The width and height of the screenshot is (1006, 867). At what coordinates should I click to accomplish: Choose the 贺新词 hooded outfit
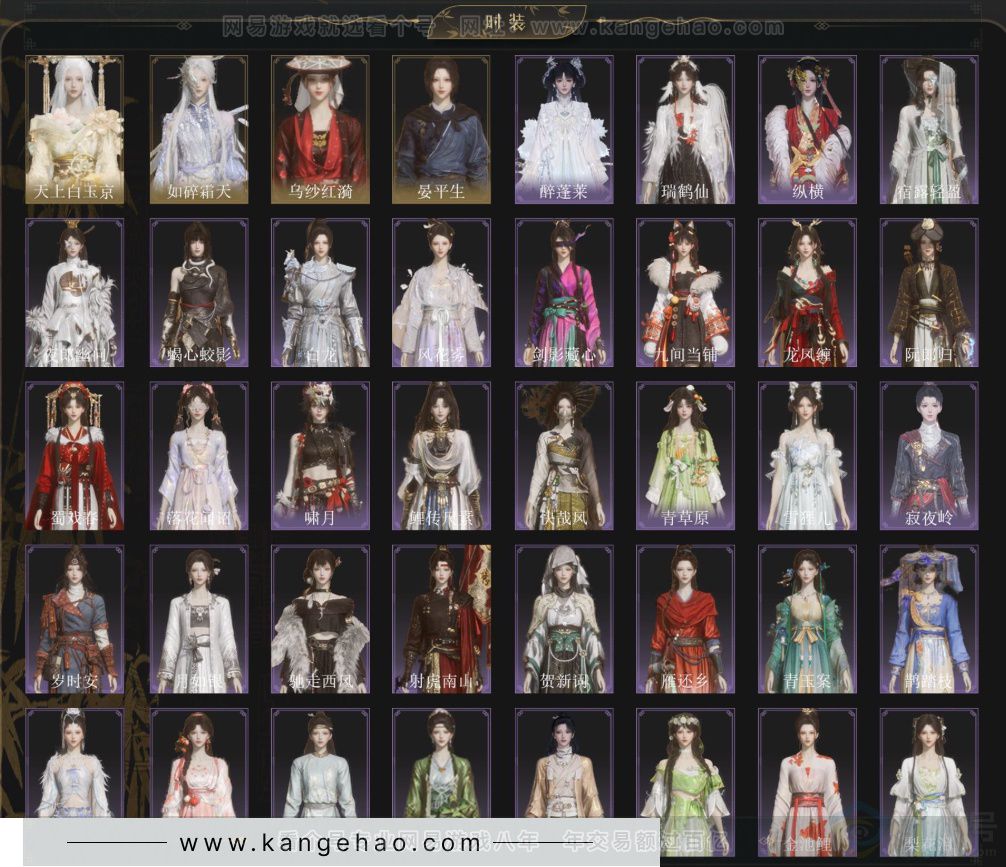tap(564, 620)
